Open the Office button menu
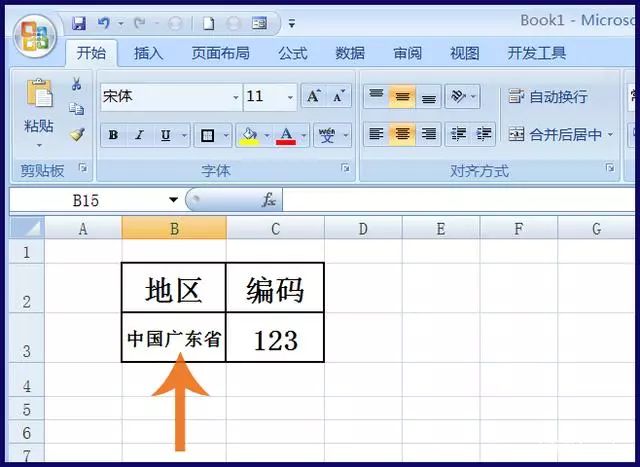The width and height of the screenshot is (640, 467). [x=35, y=36]
